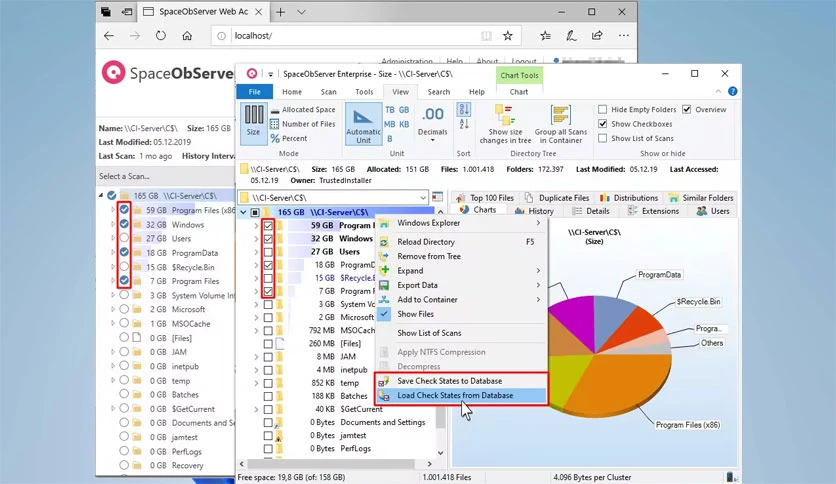Set the unit to TB

[x=390, y=110]
